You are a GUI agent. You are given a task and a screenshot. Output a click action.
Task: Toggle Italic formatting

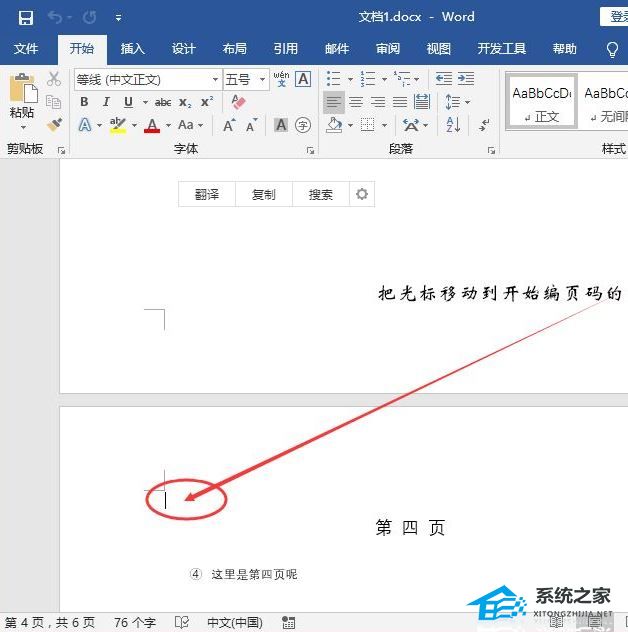(x=106, y=102)
